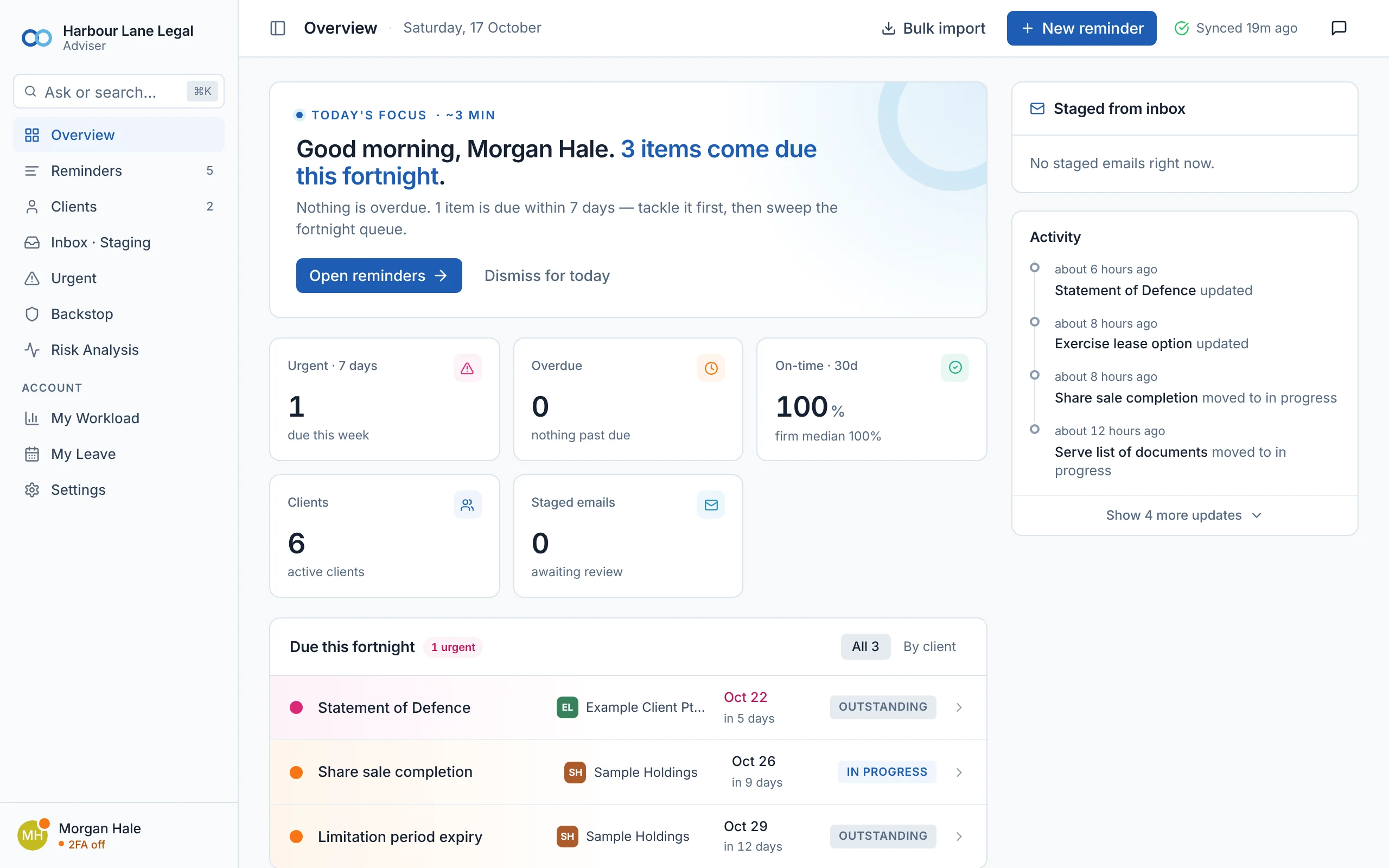Image resolution: width=1389 pixels, height=868 pixels.
Task: Click the Ask or search field
Action: (119, 91)
